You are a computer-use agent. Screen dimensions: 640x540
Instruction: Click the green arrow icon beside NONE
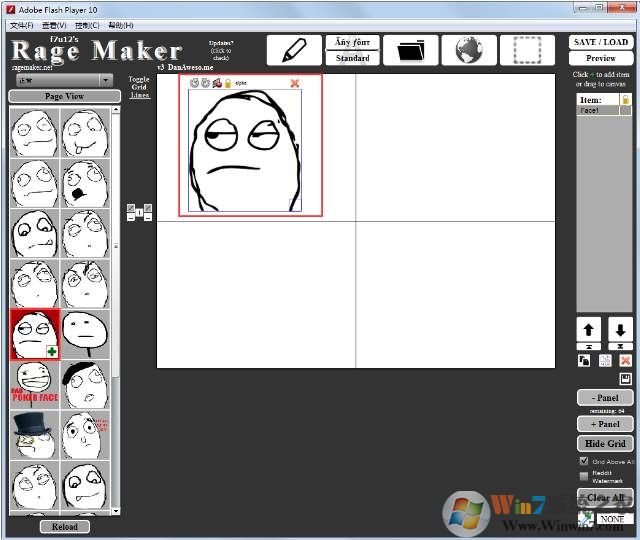pyautogui.click(x=585, y=519)
